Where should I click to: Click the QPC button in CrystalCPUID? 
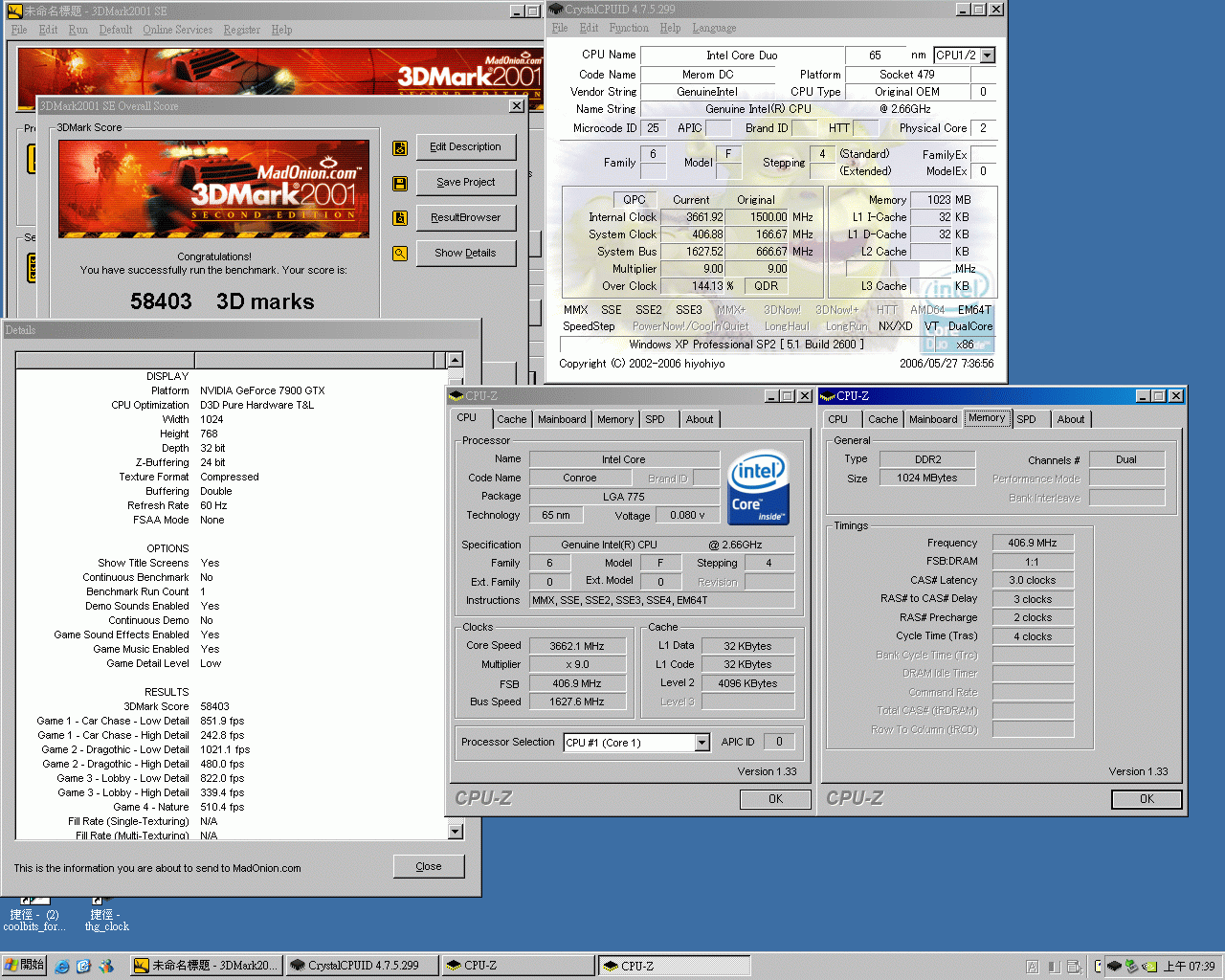(x=635, y=200)
